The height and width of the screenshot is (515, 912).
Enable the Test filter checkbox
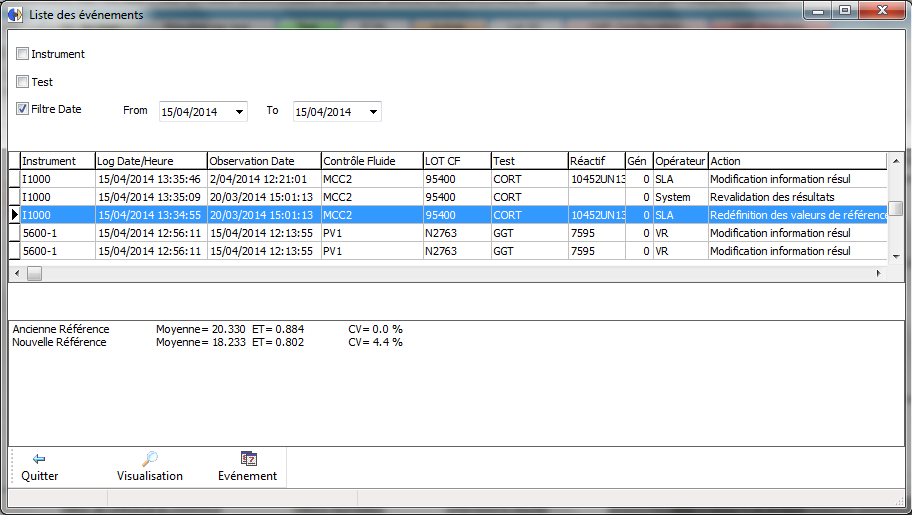pyautogui.click(x=22, y=81)
